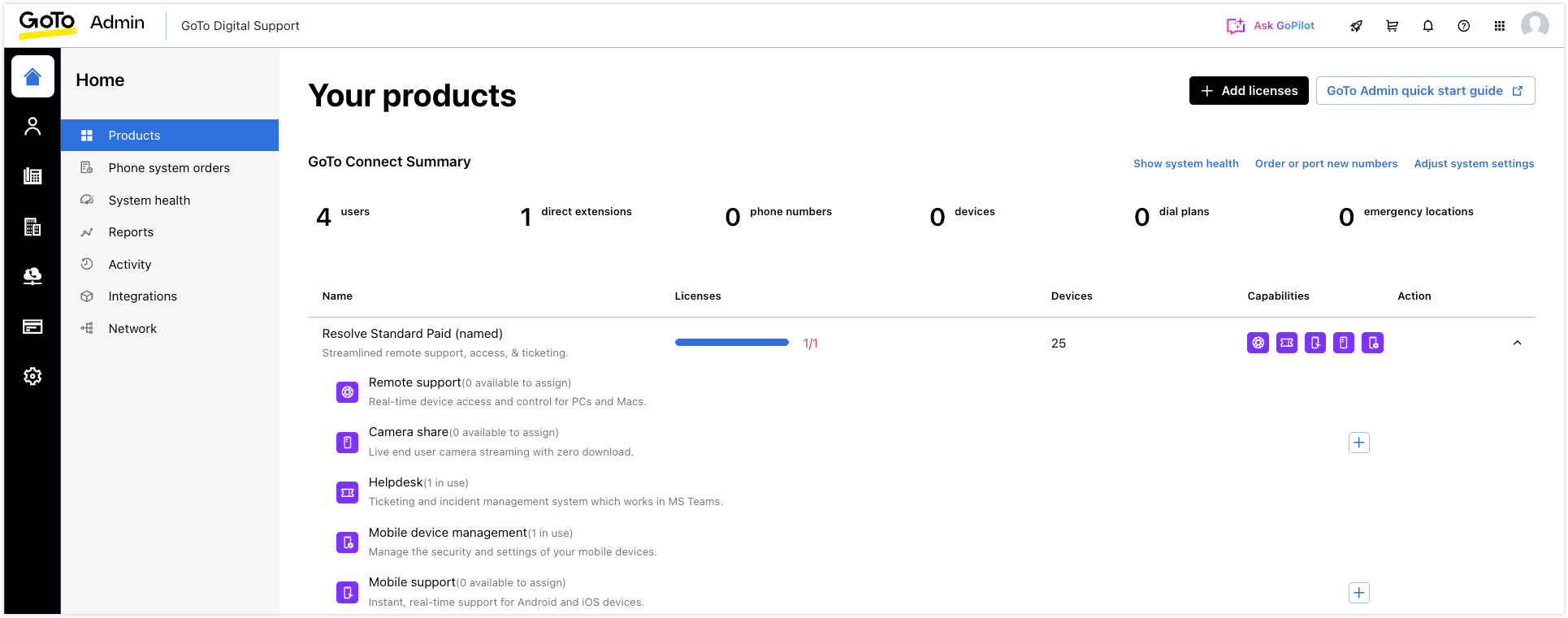Select Phone system orders menu item
Viewport: 1568px width, 618px height.
(169, 168)
